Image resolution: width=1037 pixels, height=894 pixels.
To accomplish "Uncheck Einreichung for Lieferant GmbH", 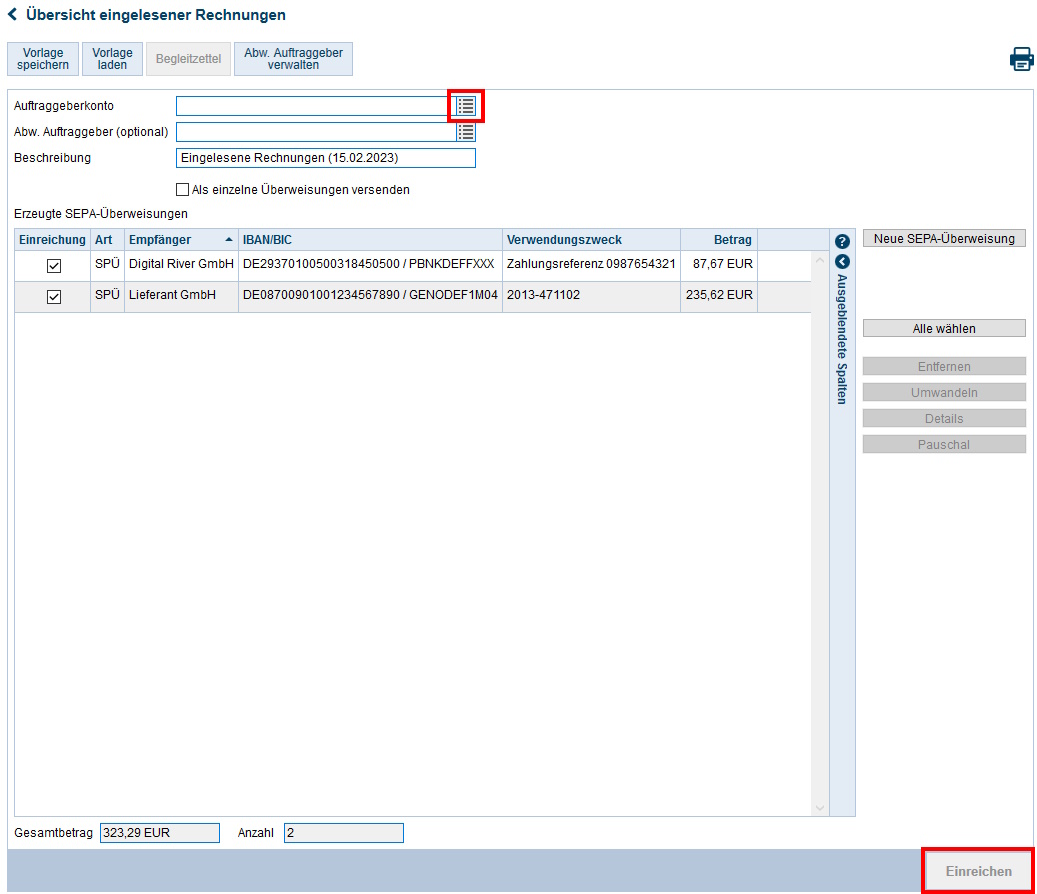I will point(54,297).
